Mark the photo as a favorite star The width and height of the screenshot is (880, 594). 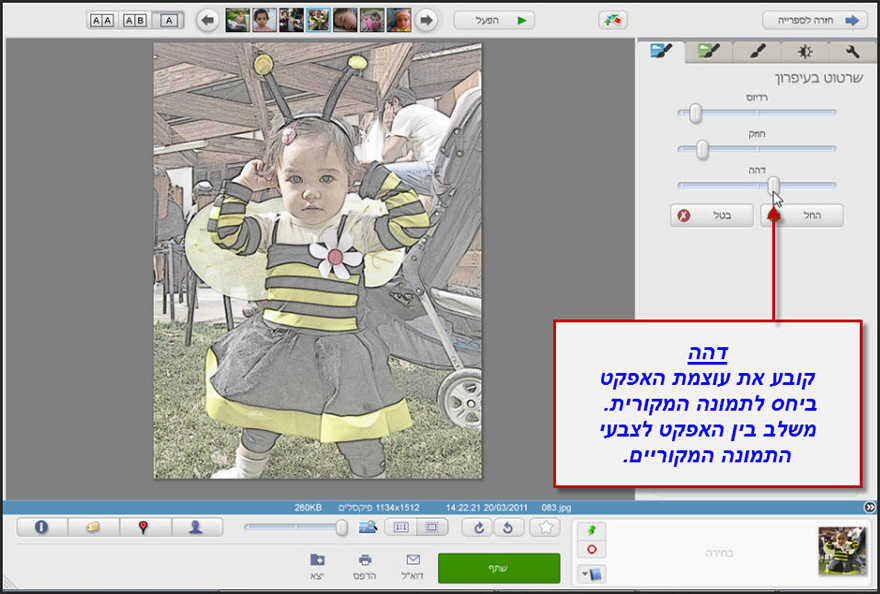[x=546, y=527]
